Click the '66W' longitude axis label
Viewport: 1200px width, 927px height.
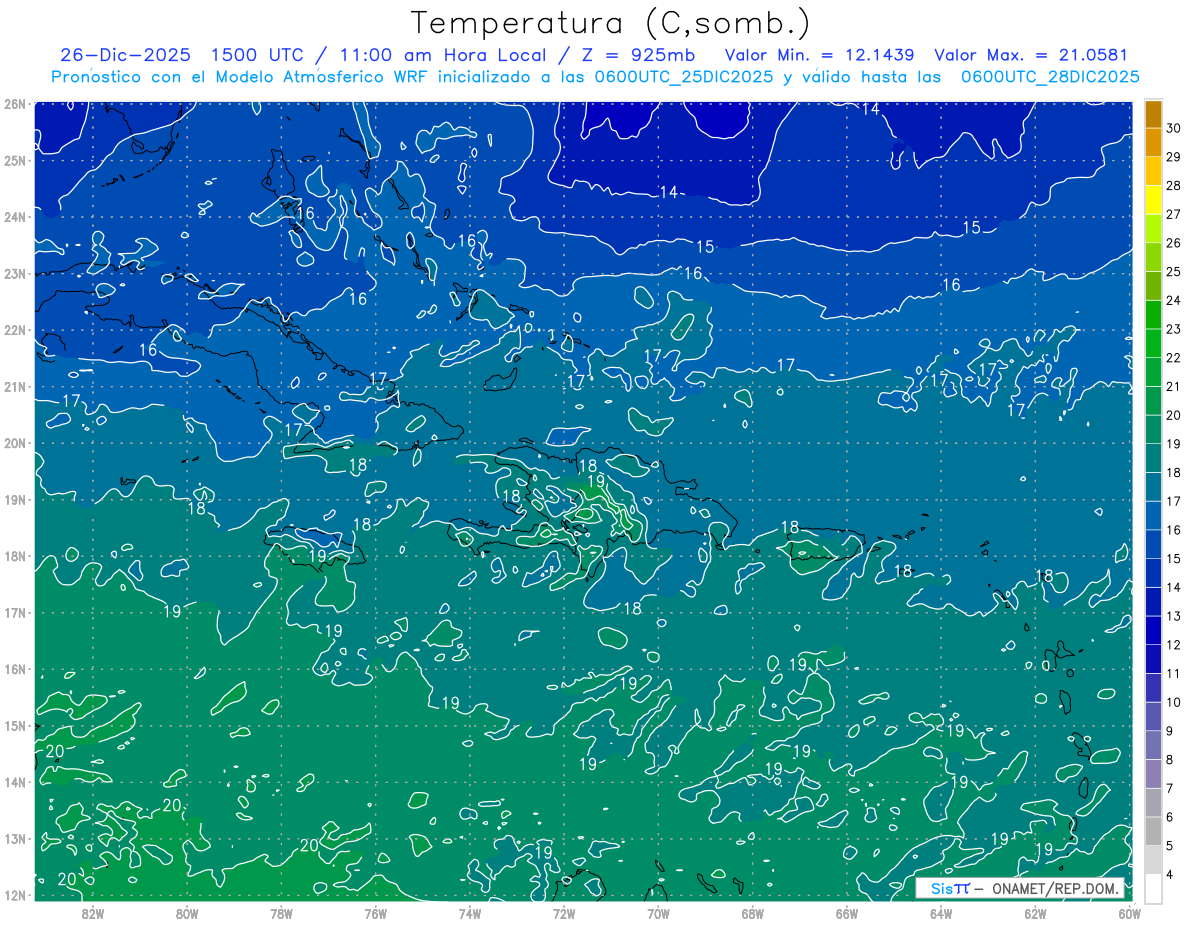tap(847, 913)
